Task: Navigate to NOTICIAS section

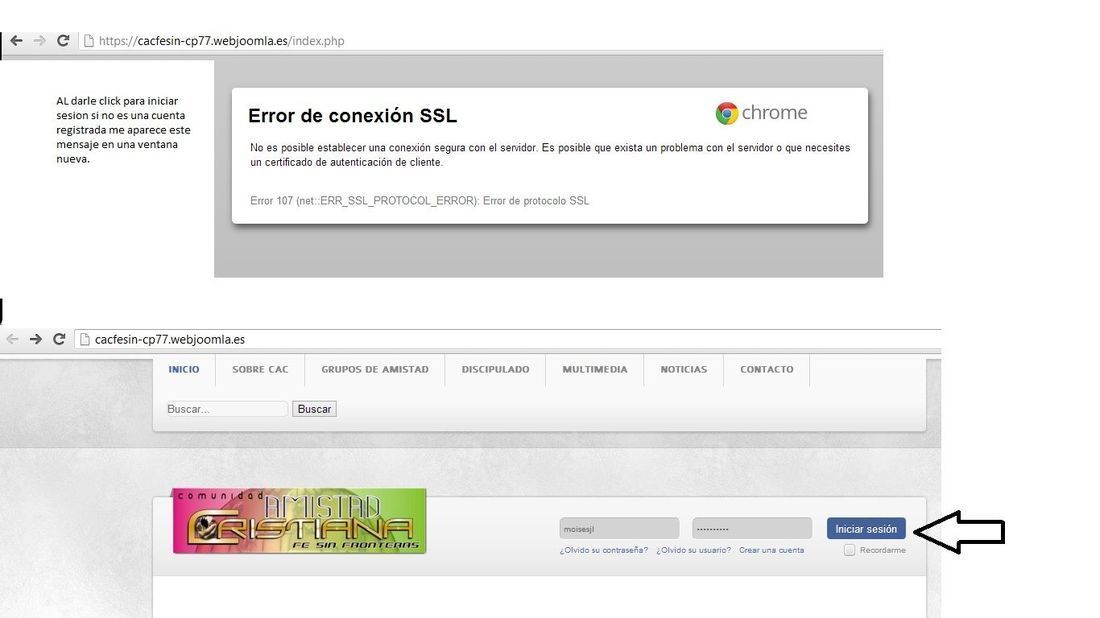Action: click(684, 369)
